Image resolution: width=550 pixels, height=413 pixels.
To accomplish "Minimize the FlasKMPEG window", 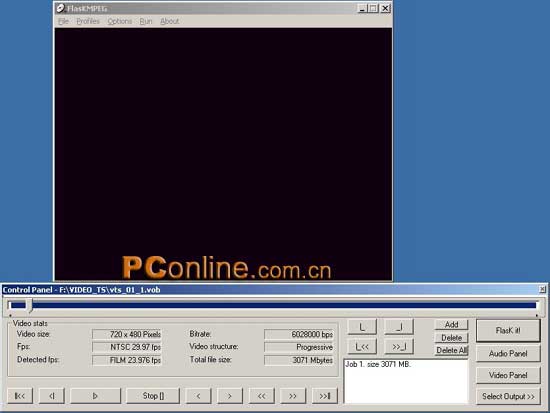I will coord(362,8).
